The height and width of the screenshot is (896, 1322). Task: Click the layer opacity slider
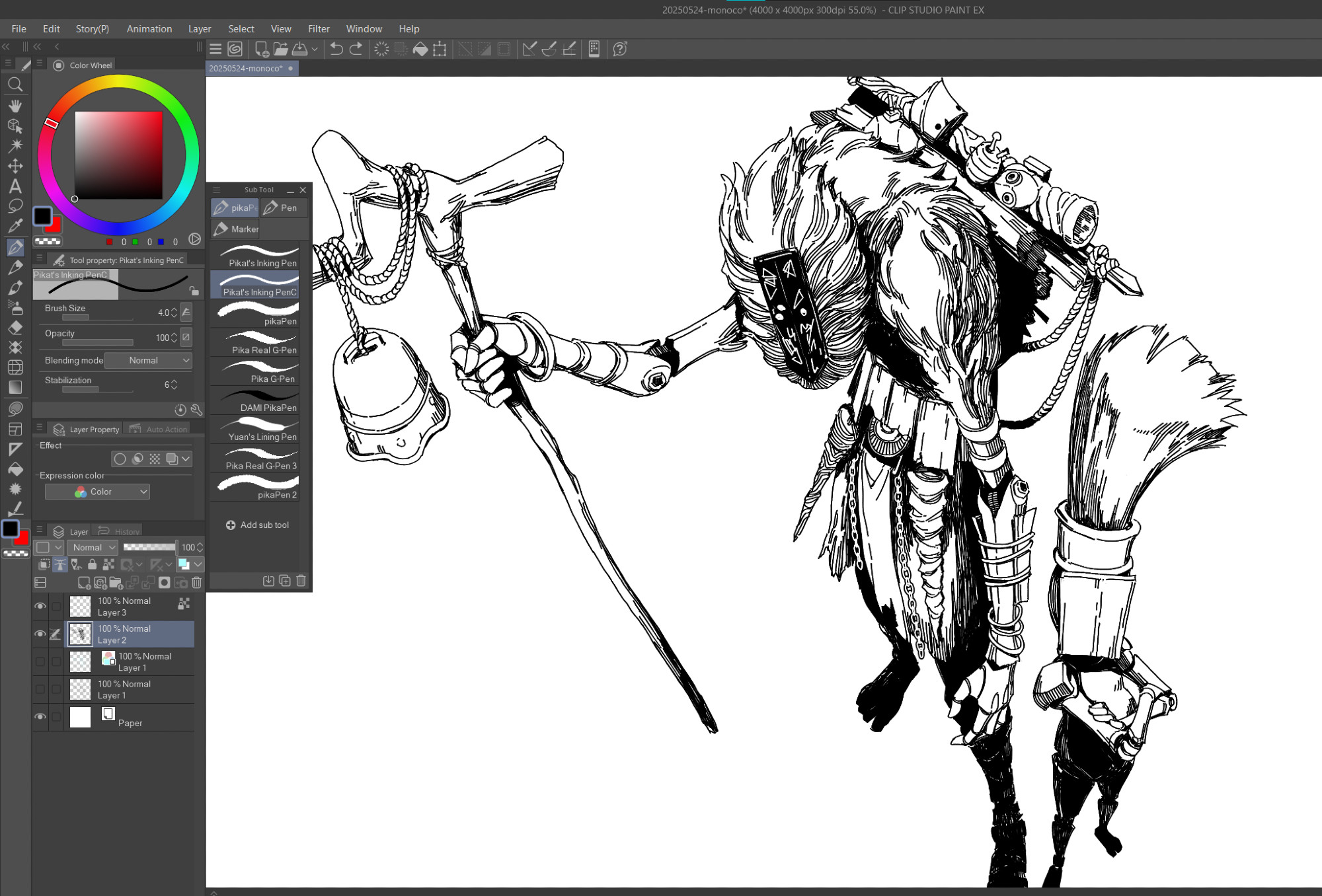(149, 547)
